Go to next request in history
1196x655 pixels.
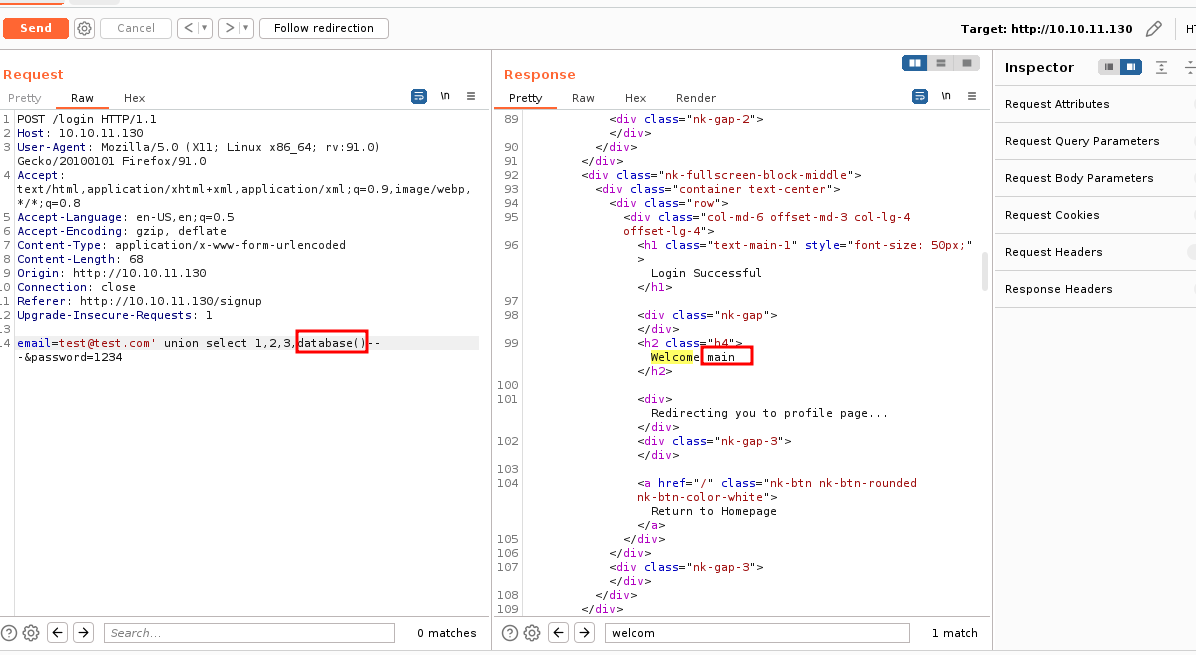click(x=229, y=28)
